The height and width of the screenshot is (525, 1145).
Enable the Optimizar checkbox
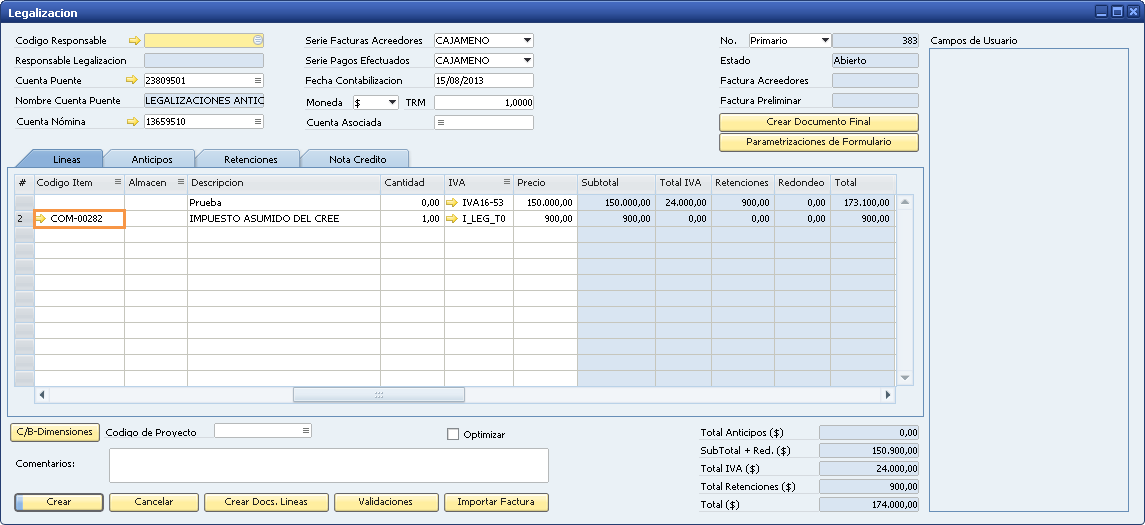pyautogui.click(x=453, y=435)
